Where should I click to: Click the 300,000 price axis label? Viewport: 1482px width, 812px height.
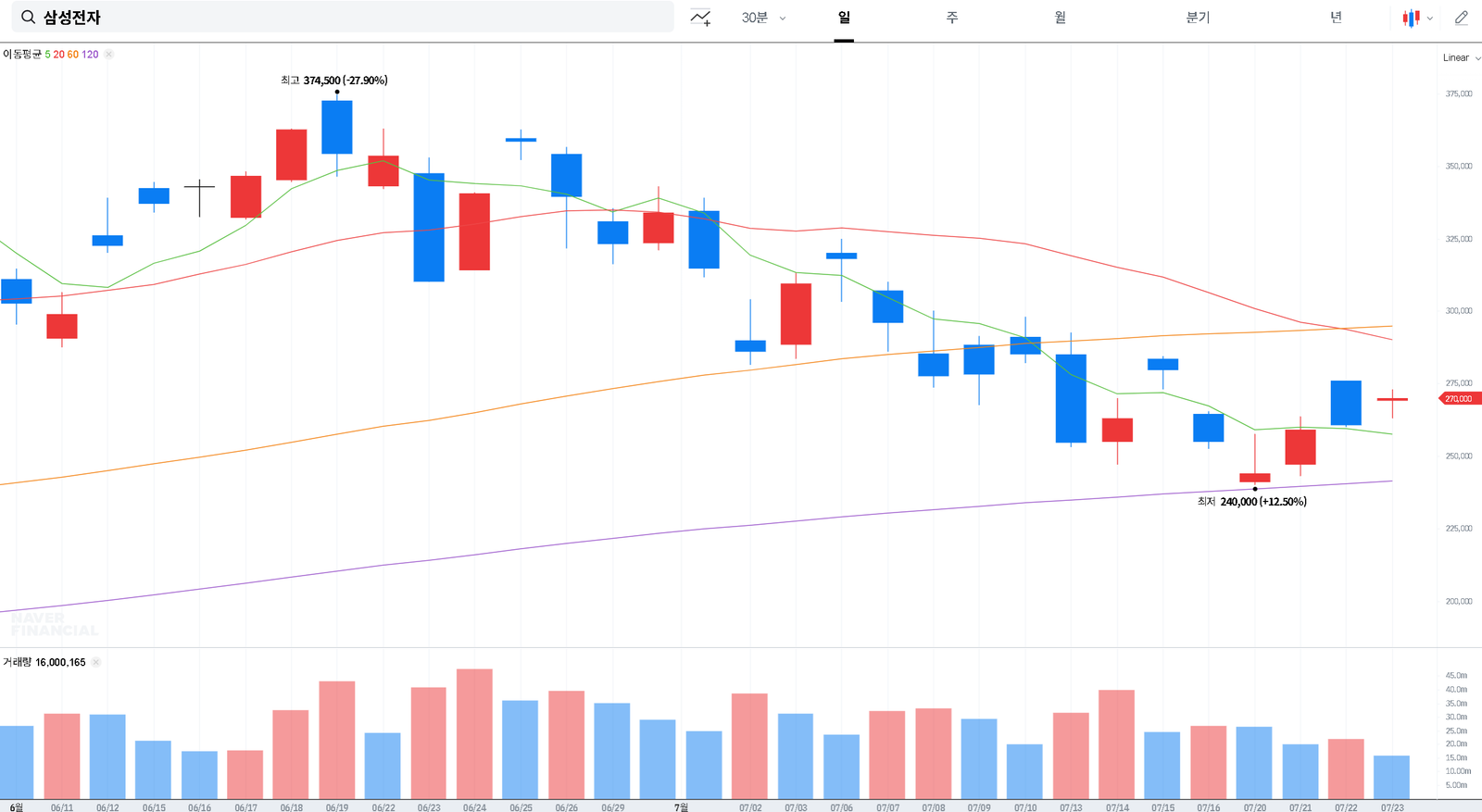tap(1459, 311)
